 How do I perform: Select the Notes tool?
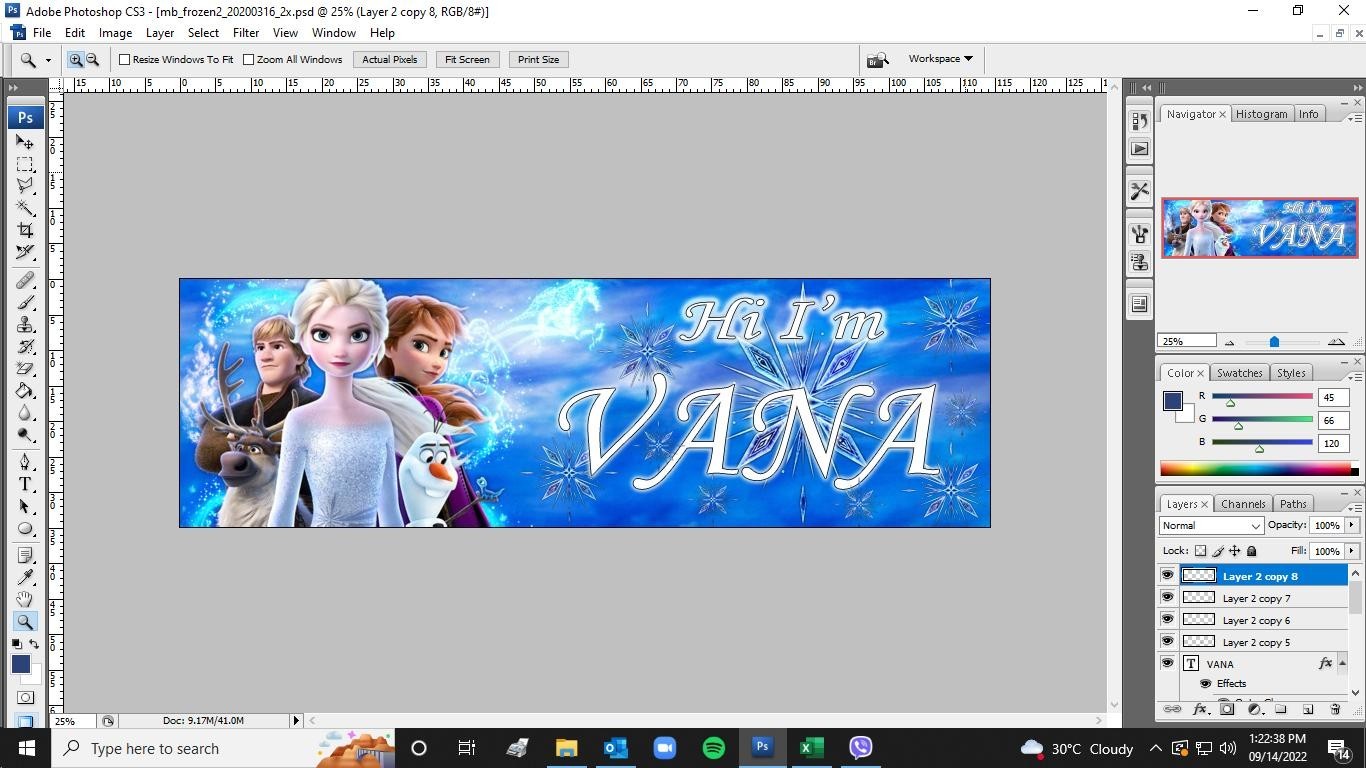point(25,555)
